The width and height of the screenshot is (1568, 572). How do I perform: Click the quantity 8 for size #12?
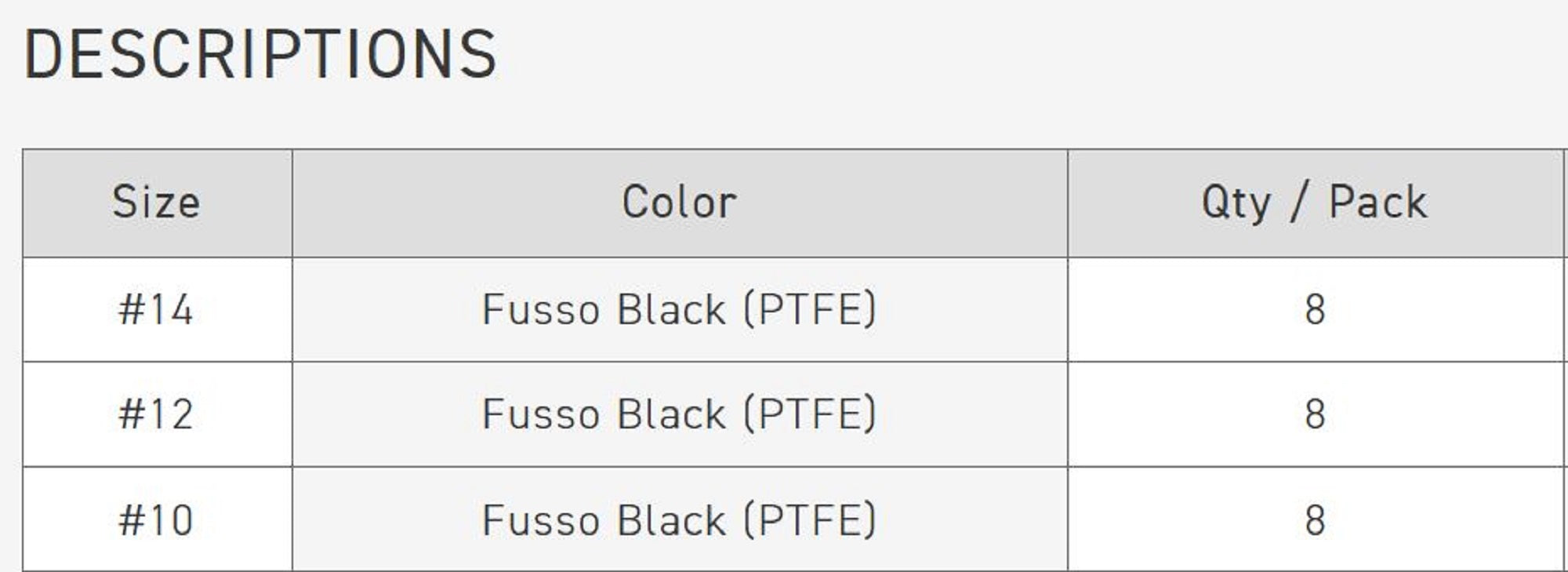coord(1315,414)
